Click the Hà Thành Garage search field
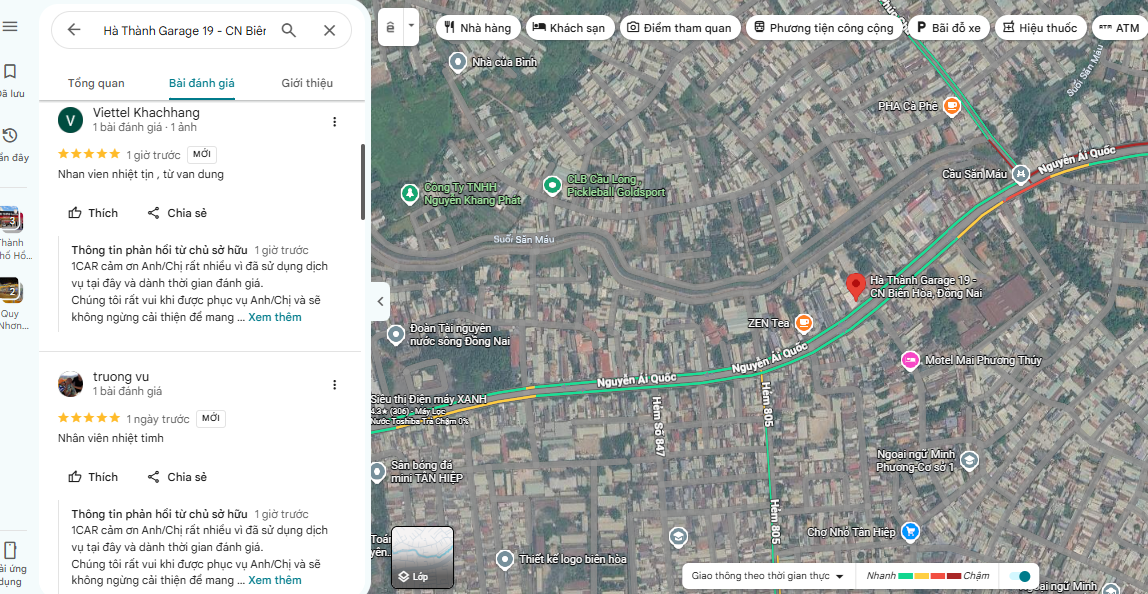 [x=184, y=30]
